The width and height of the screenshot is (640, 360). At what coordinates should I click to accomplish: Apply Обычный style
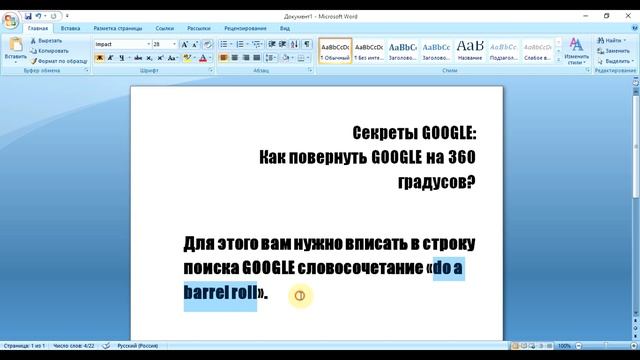tap(335, 51)
